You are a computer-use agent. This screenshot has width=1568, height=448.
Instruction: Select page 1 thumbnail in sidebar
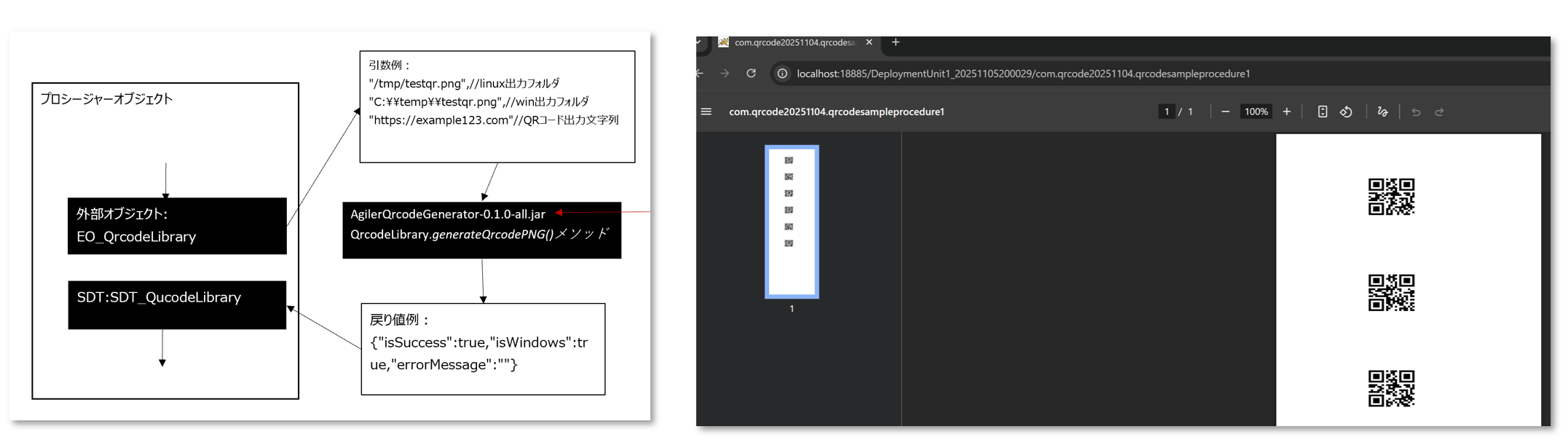point(792,221)
